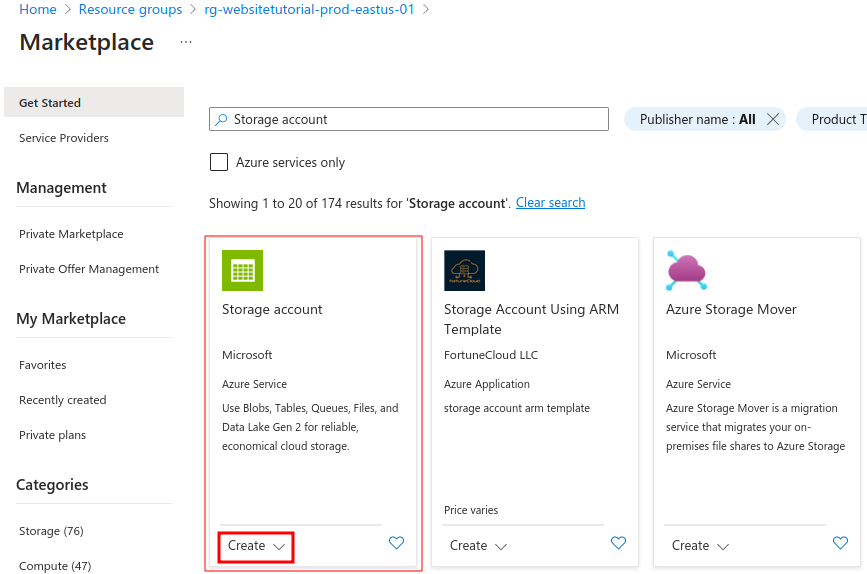The image size is (867, 574).
Task: Favorite the Storage account card with heart
Action: point(396,543)
